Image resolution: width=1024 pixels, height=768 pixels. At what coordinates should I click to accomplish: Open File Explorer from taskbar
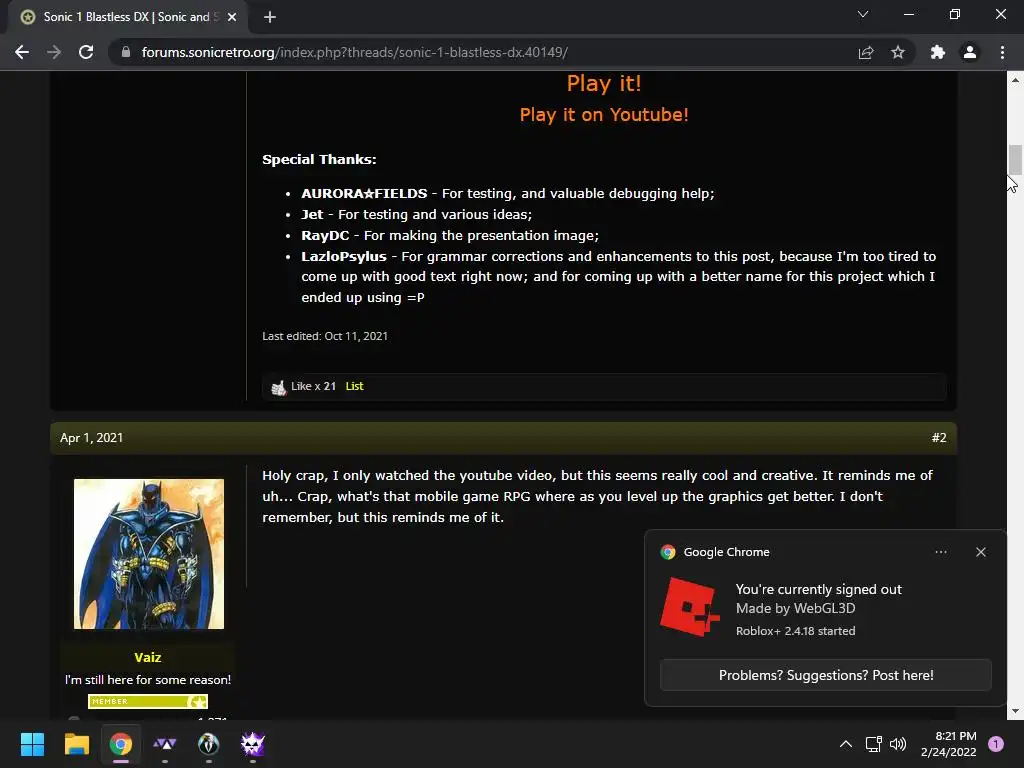click(x=76, y=744)
